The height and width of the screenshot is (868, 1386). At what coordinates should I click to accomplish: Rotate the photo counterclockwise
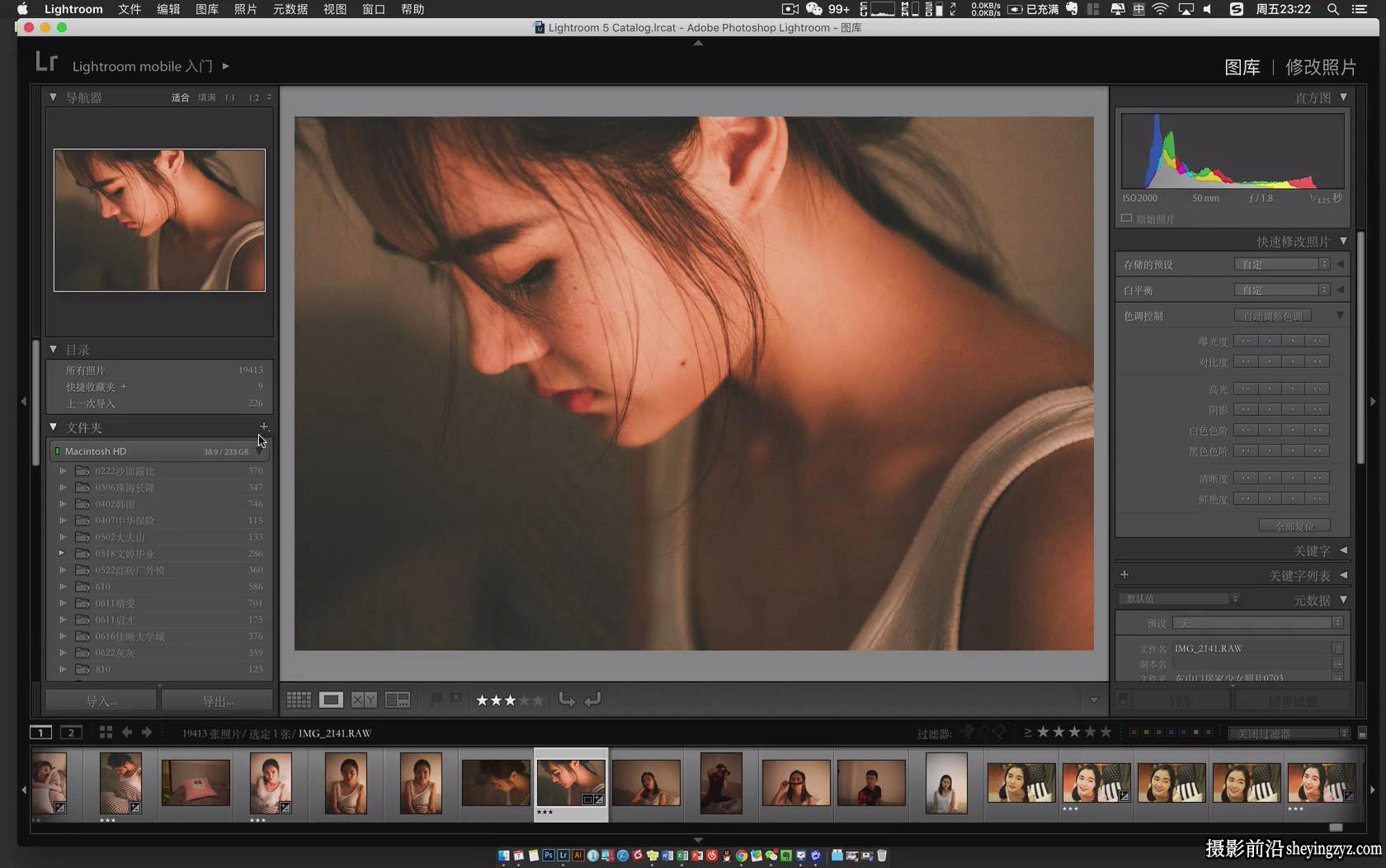click(567, 700)
